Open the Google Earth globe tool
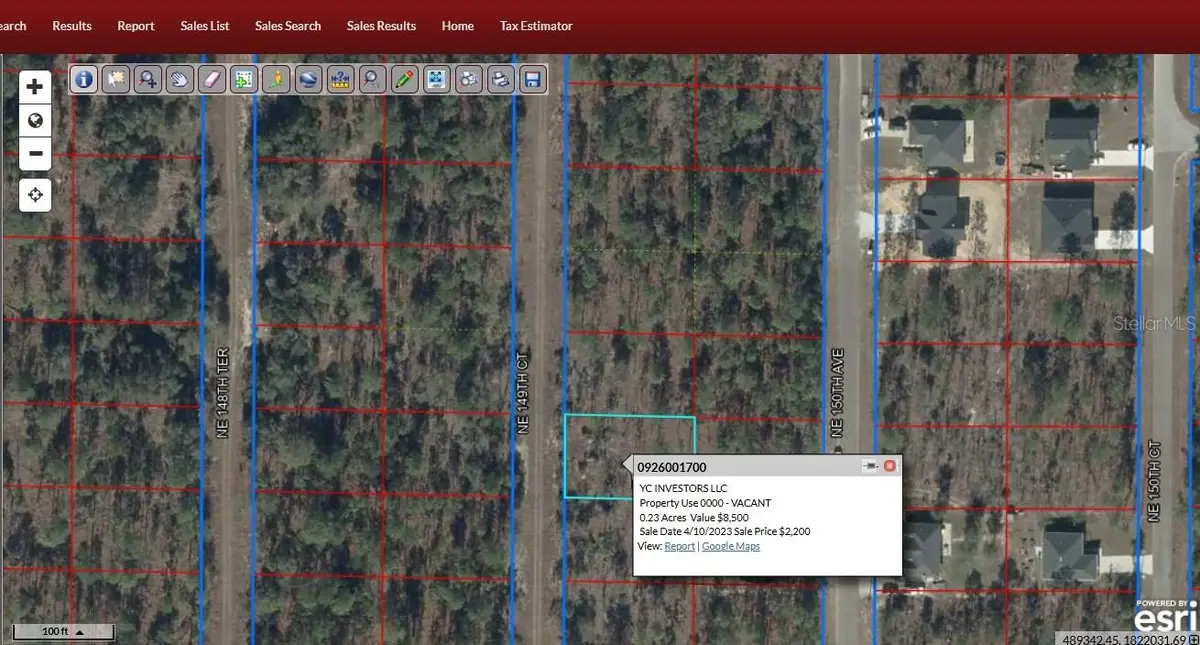Image resolution: width=1200 pixels, height=645 pixels. pos(308,79)
